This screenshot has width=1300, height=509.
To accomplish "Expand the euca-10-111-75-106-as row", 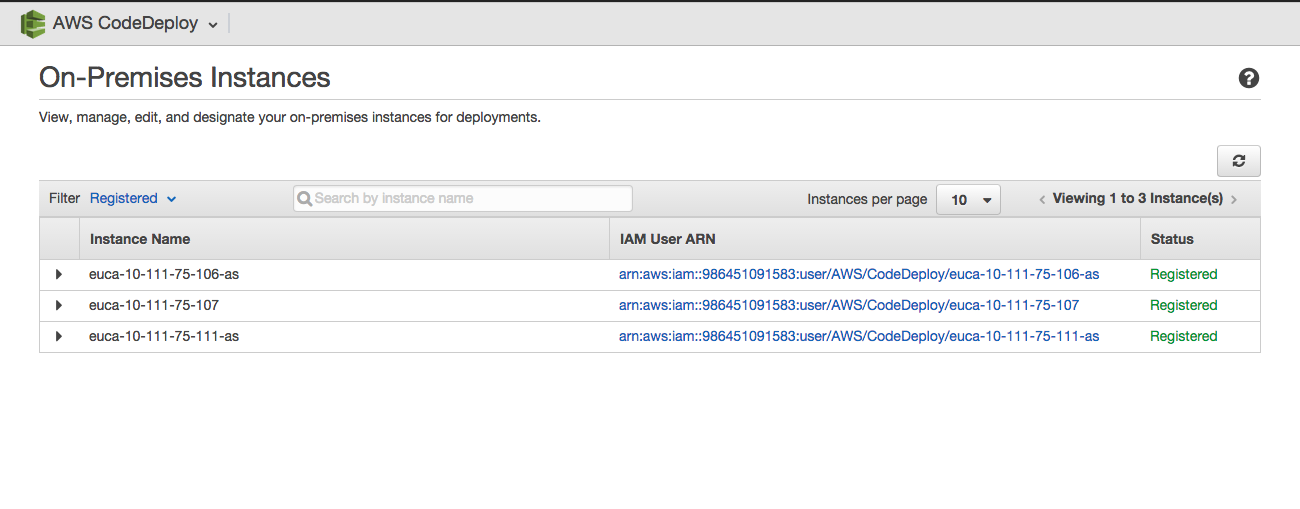I will pos(59,274).
